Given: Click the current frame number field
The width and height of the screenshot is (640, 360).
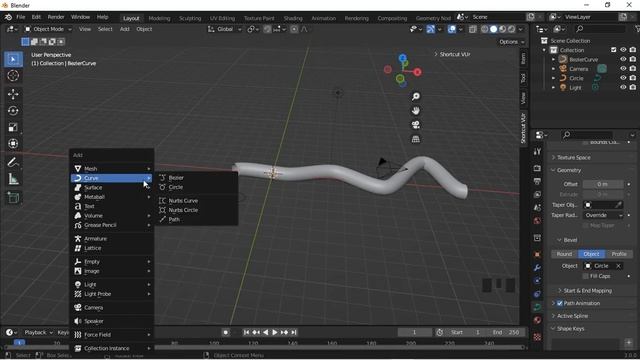Looking at the screenshot, I should pos(414,332).
